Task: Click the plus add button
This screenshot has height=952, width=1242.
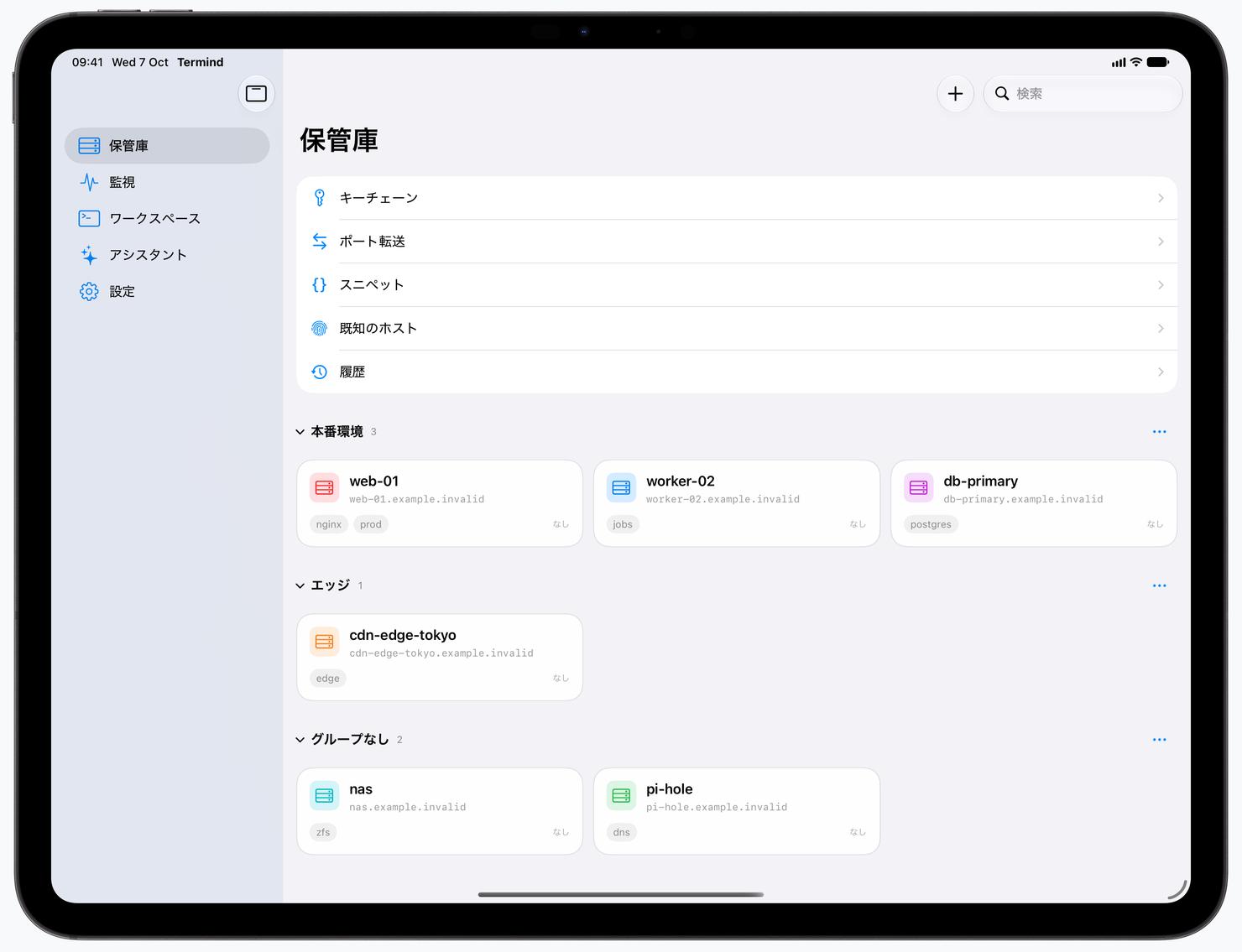Action: [x=955, y=94]
